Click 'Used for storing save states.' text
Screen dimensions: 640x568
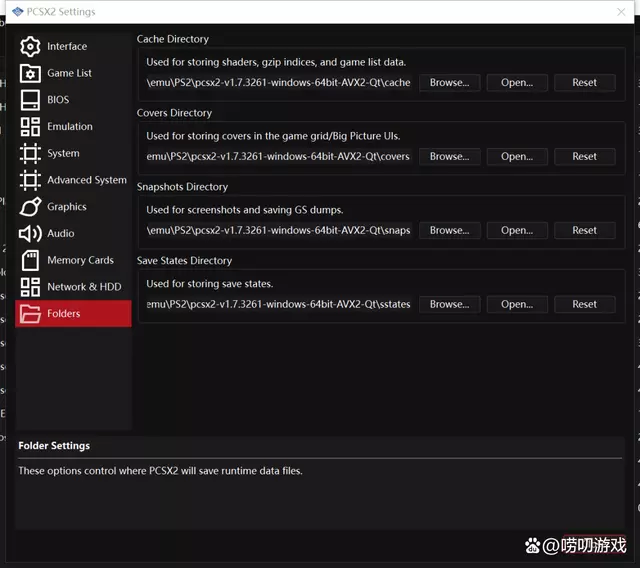tap(210, 284)
